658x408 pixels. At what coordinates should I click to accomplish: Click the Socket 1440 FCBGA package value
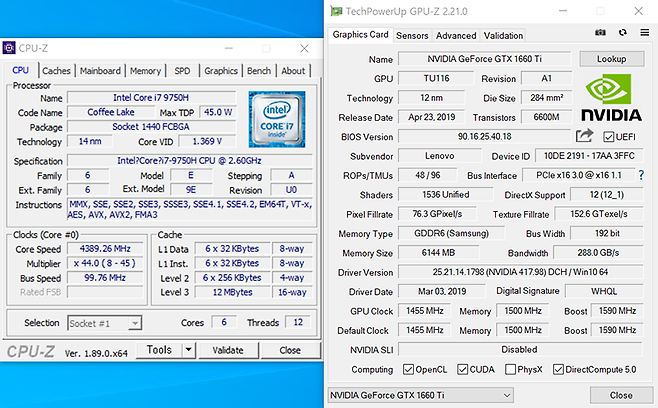151,126
